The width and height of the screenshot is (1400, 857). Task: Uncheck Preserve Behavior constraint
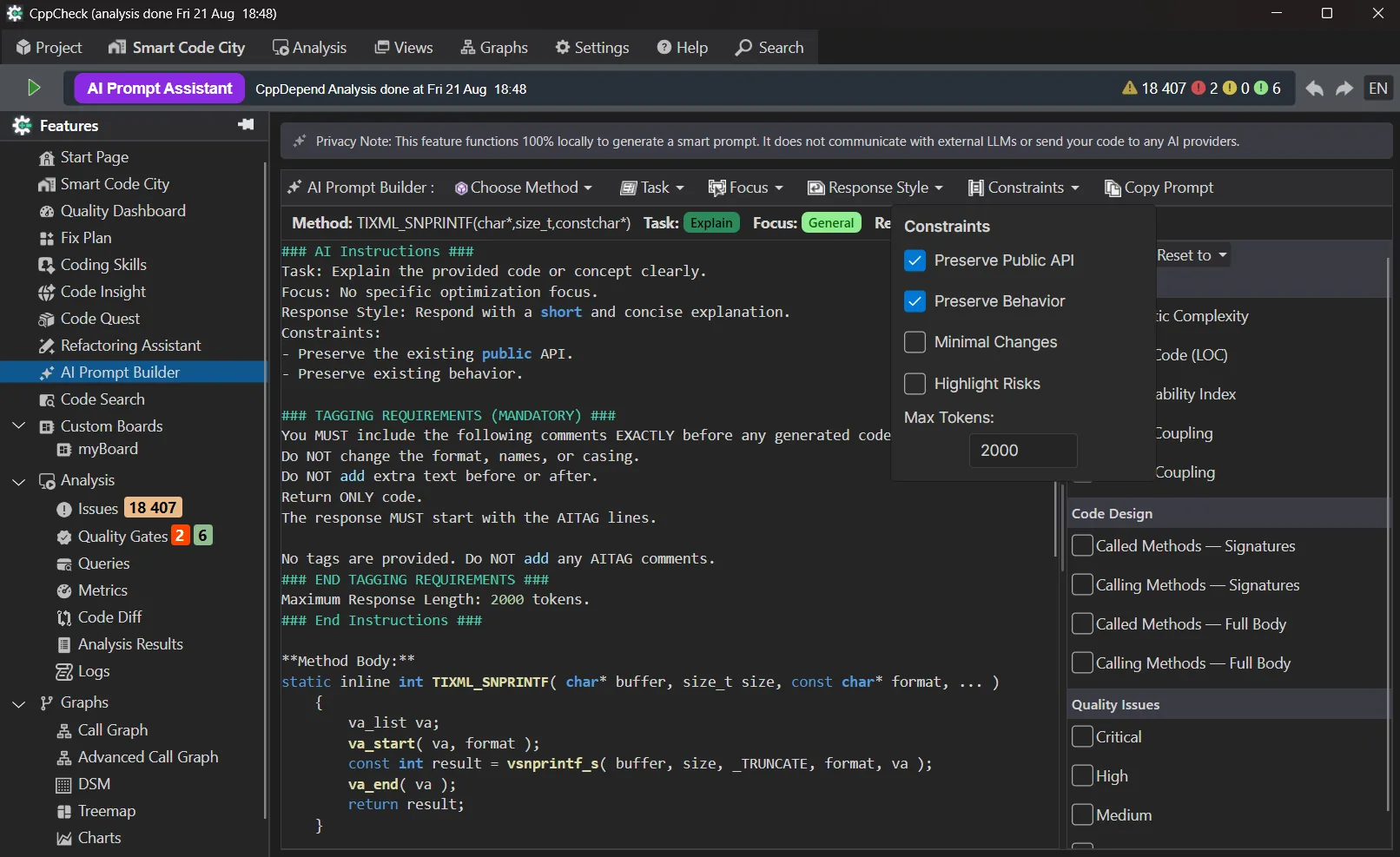tap(915, 301)
